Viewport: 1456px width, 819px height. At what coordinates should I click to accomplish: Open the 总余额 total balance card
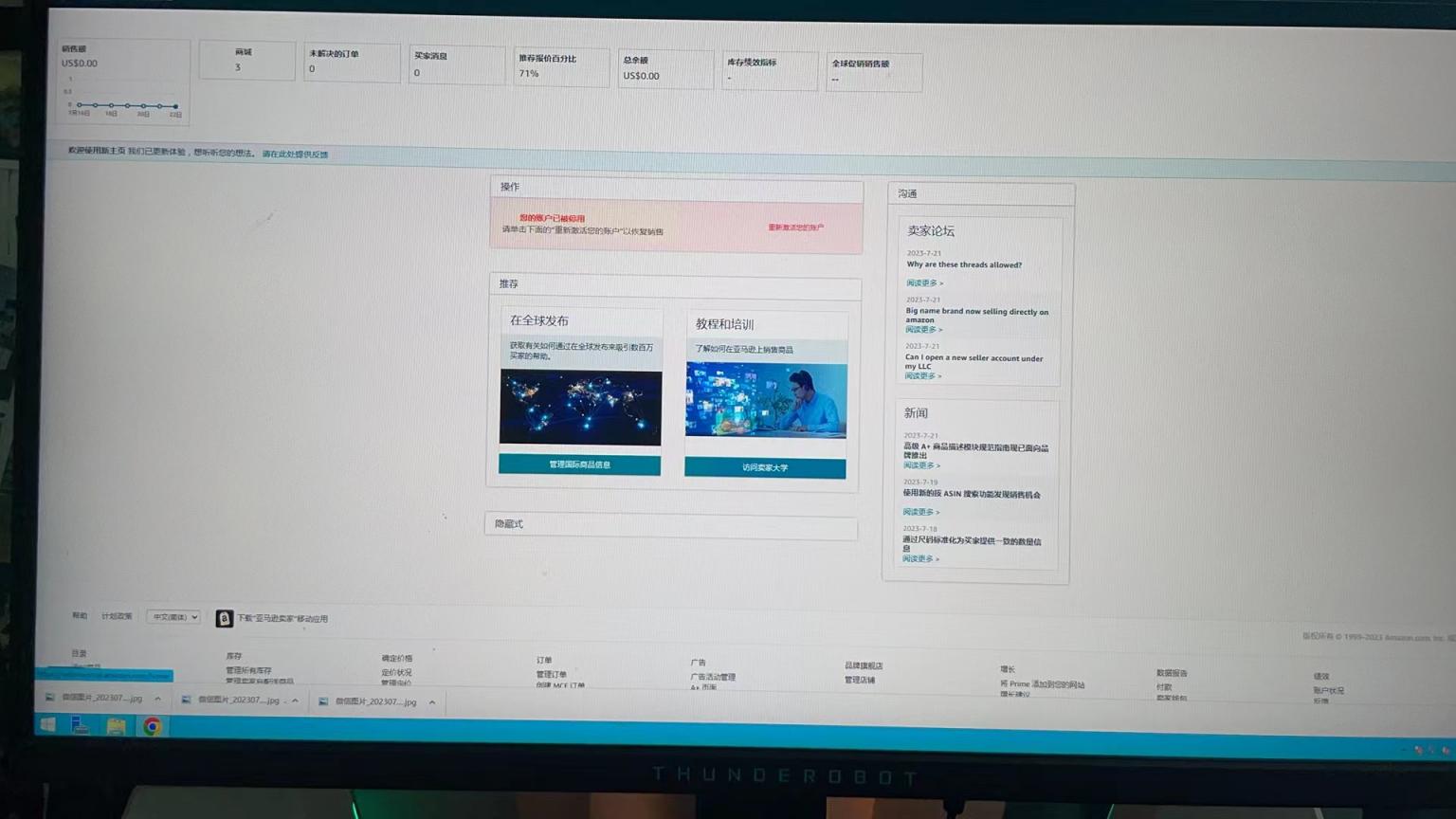(665, 68)
